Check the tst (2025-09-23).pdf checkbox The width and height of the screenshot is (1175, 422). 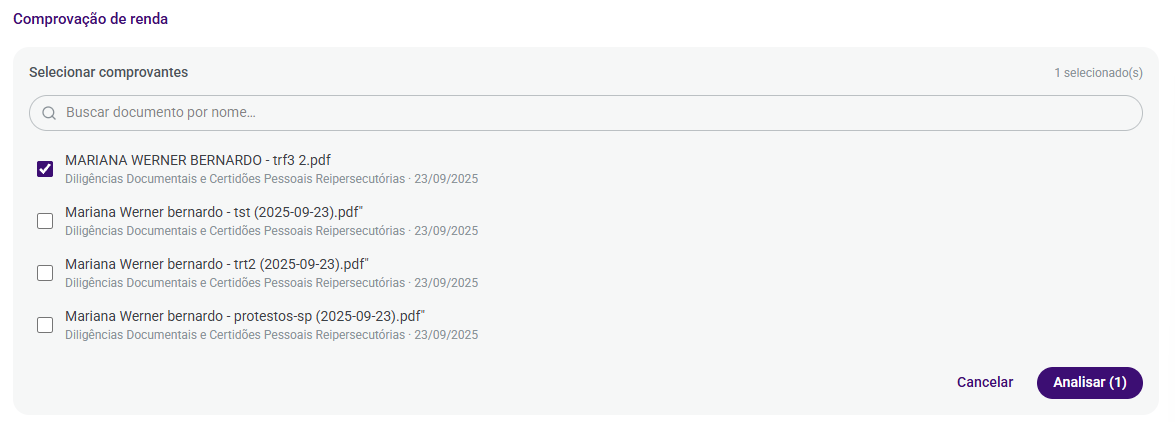coord(45,220)
